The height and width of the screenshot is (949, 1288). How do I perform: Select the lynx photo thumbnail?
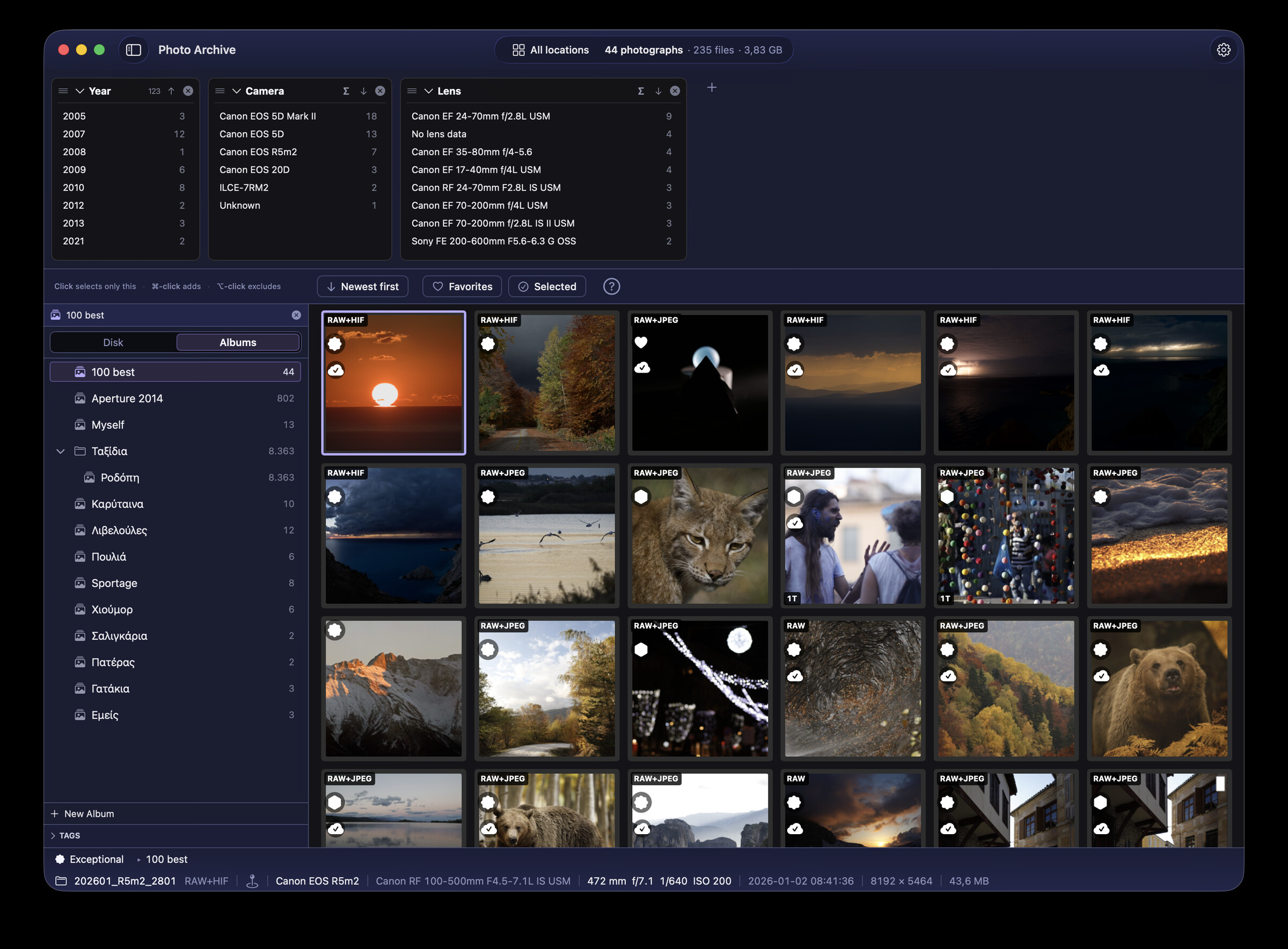coord(700,535)
